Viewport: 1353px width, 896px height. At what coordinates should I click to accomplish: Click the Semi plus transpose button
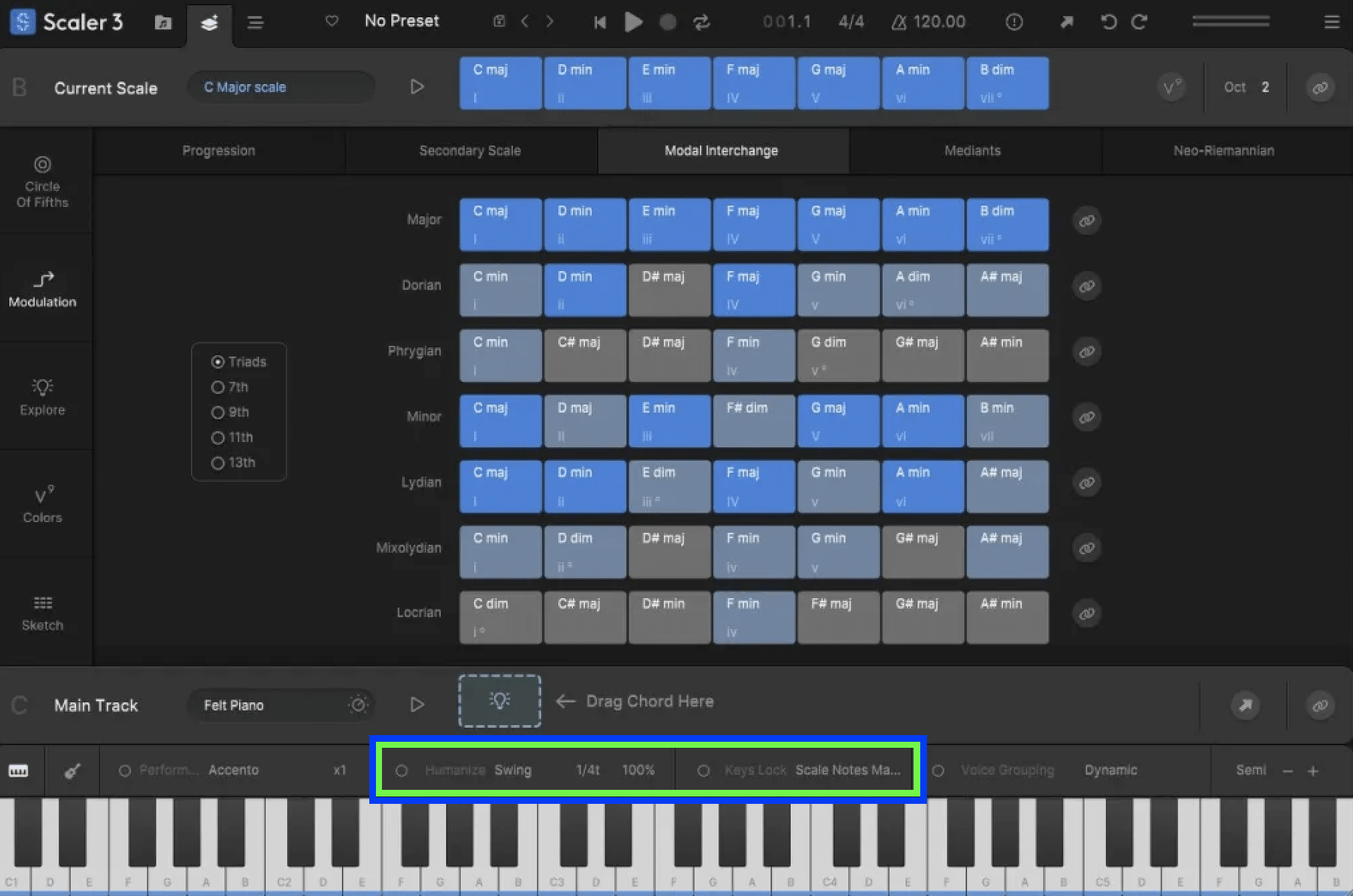point(1313,771)
